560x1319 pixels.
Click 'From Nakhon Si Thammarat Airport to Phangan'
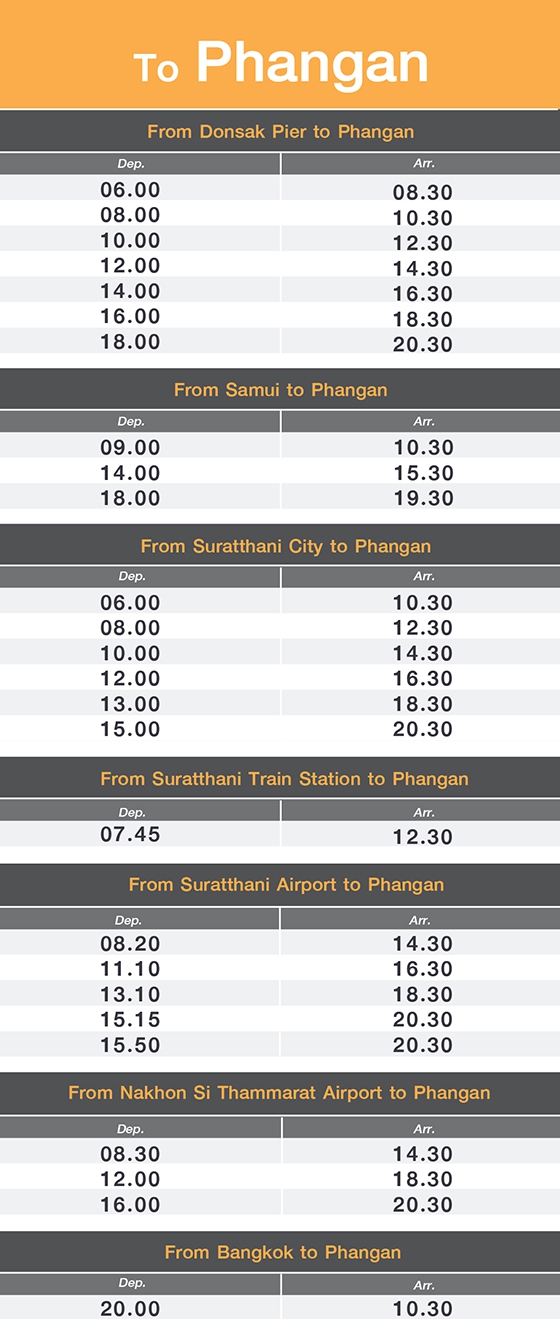point(280,1093)
